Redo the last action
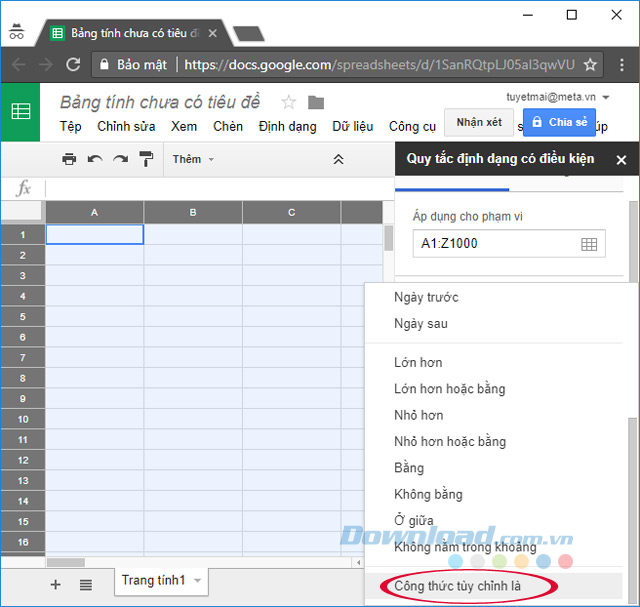 pyautogui.click(x=120, y=159)
